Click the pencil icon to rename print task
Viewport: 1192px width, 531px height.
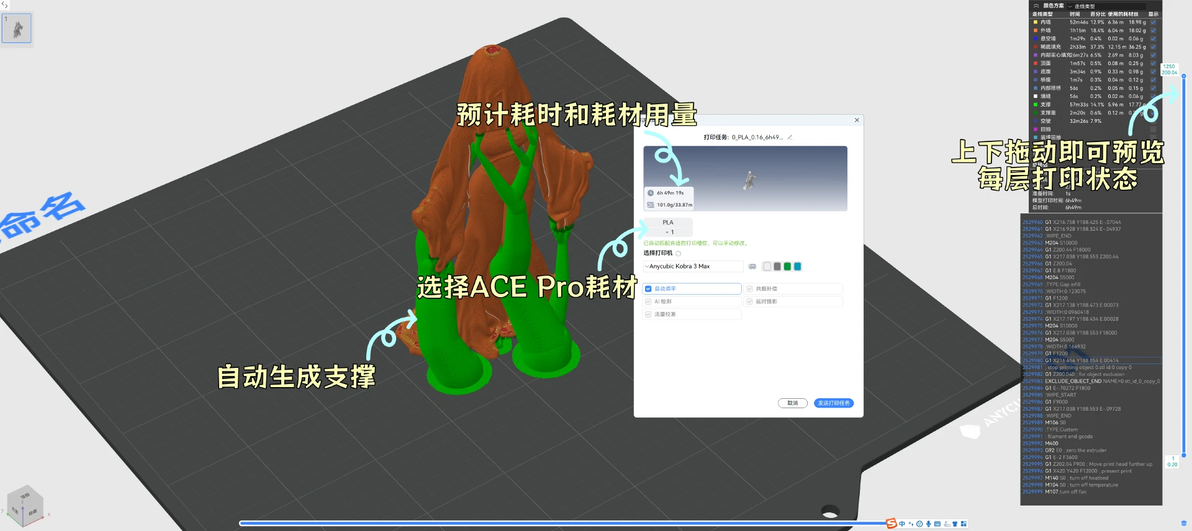tap(790, 138)
